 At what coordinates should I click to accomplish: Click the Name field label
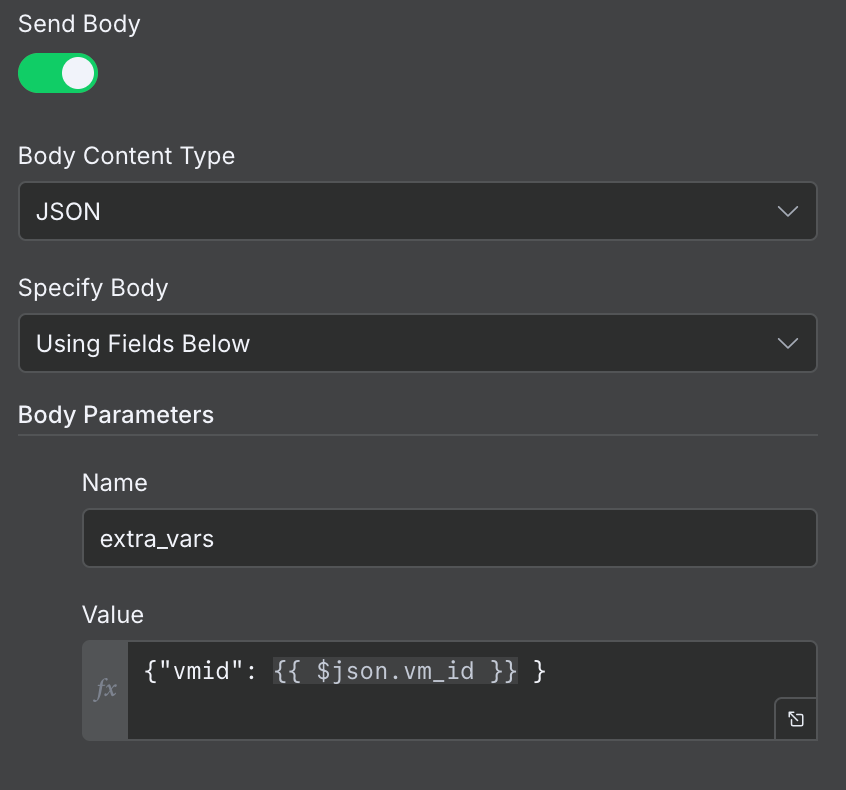point(114,483)
